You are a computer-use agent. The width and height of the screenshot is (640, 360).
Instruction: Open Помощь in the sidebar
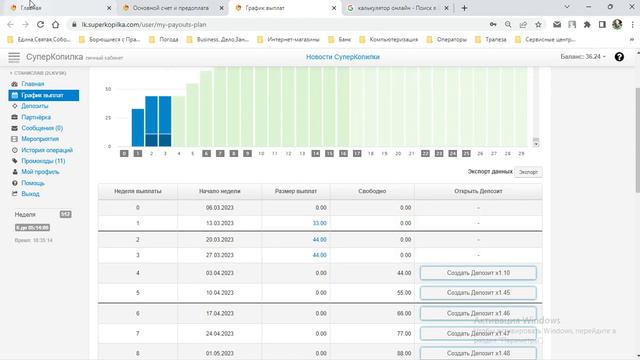33,183
